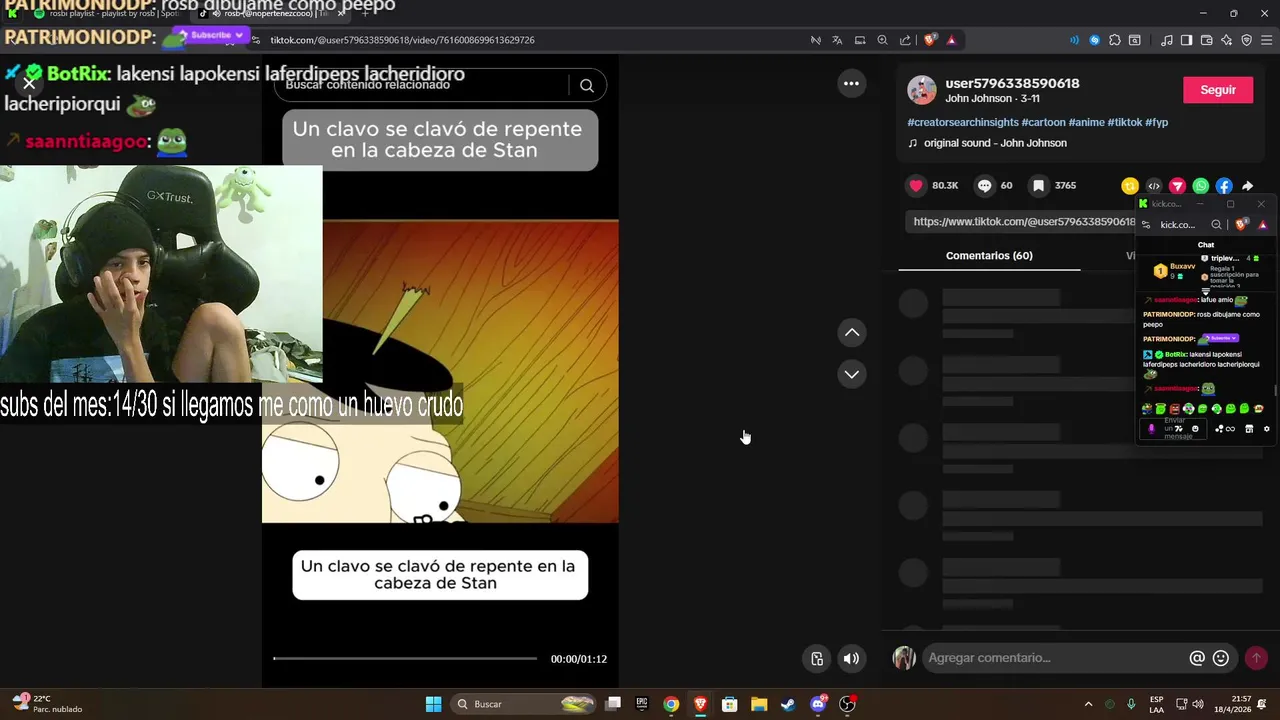The height and width of the screenshot is (720, 1280).
Task: Open the user5796338590618 profile name
Action: (1012, 83)
